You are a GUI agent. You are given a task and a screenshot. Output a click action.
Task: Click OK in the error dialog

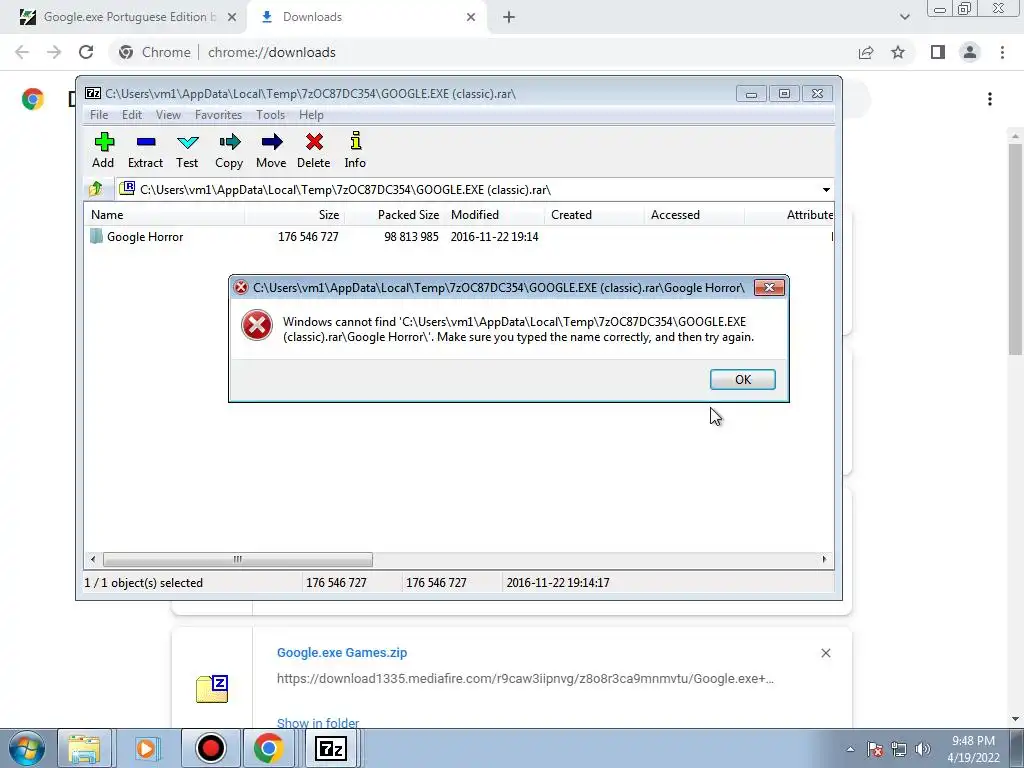(743, 379)
